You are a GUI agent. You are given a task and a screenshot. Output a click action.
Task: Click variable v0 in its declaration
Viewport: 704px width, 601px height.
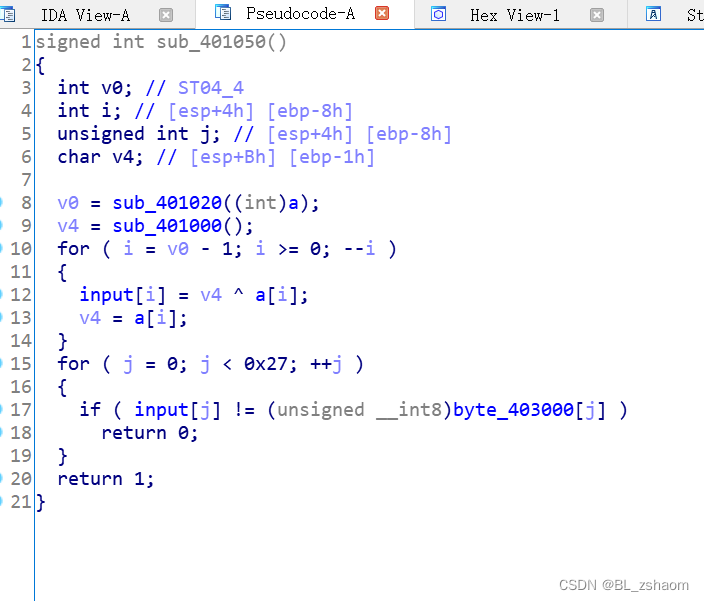[112, 88]
